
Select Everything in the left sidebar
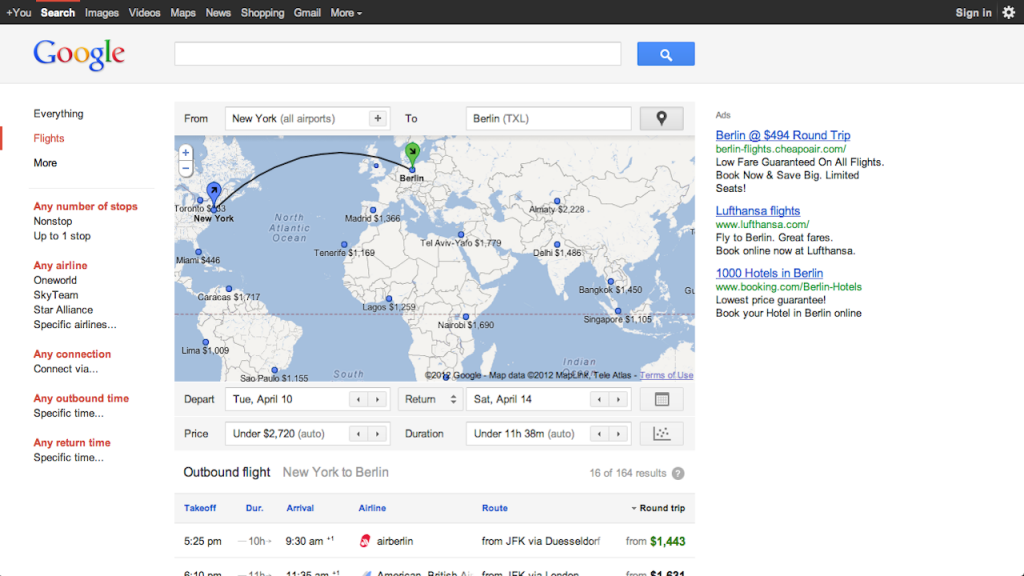coord(58,114)
